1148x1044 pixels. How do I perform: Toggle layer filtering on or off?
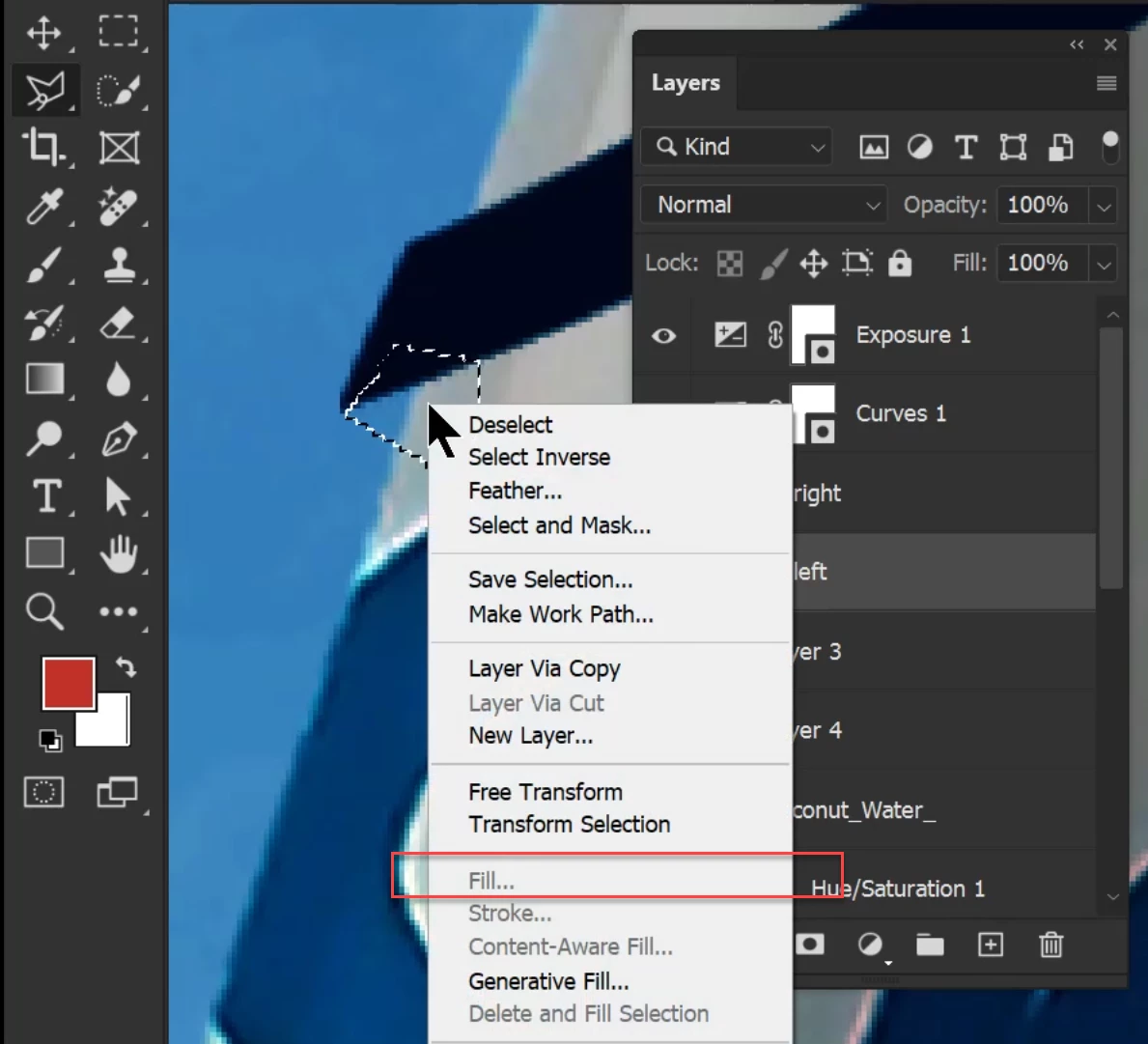tap(1110, 147)
